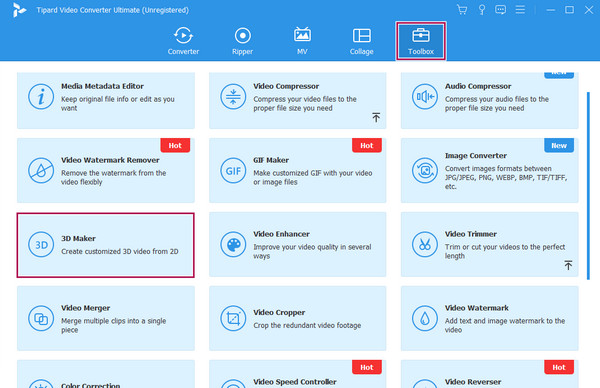Open GIF Maker title

click(x=271, y=160)
